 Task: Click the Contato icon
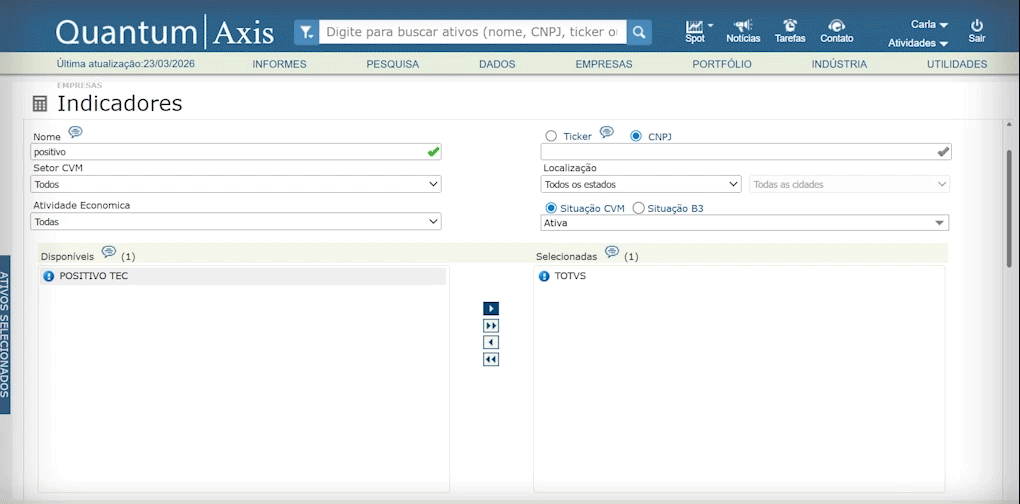(x=837, y=26)
